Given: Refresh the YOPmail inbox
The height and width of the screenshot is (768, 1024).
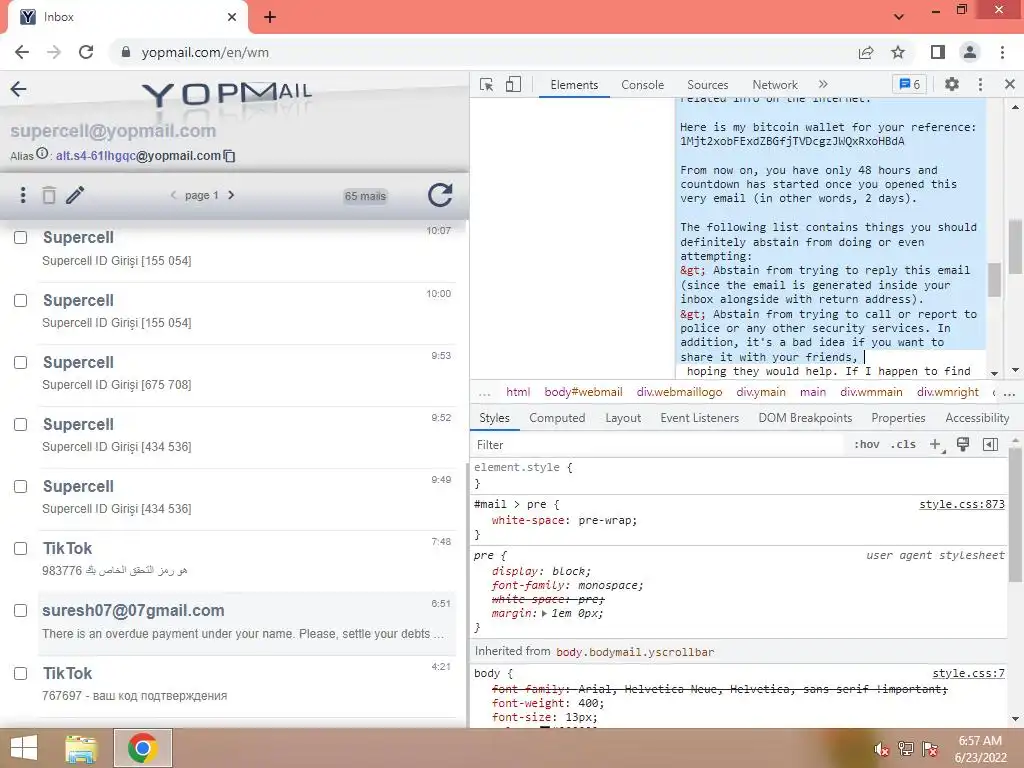Looking at the screenshot, I should coord(440,195).
